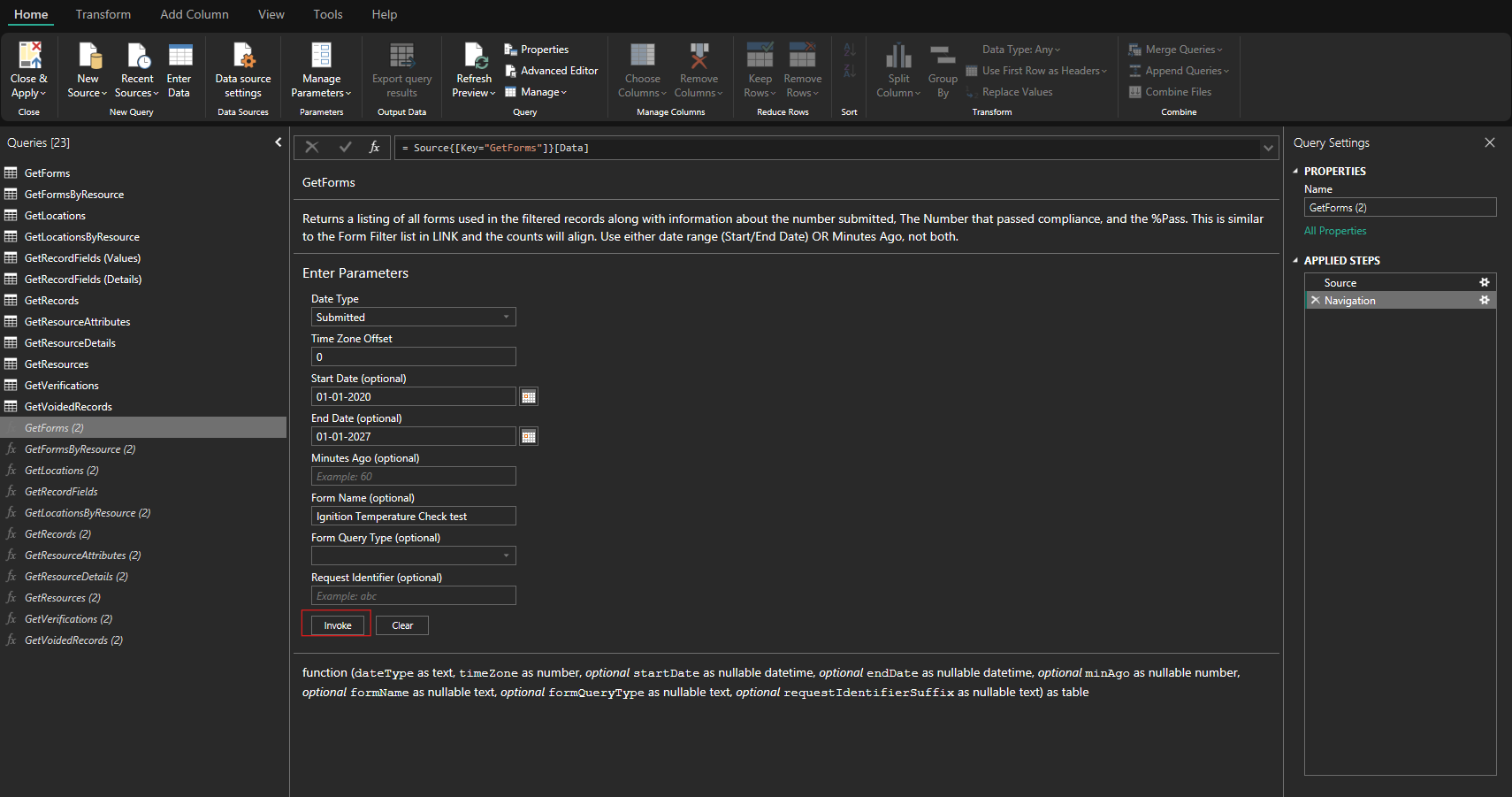Open Data source settings

click(x=243, y=57)
